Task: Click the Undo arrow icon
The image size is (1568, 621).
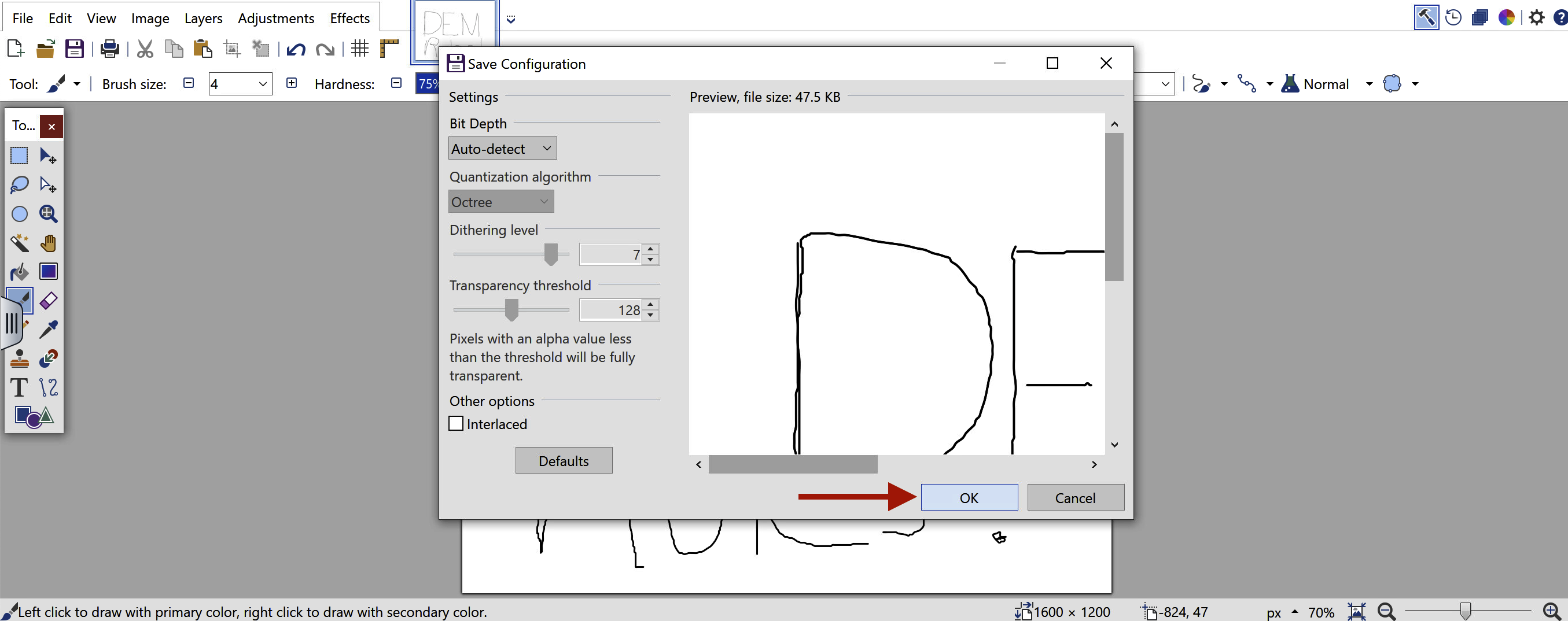Action: pyautogui.click(x=296, y=49)
